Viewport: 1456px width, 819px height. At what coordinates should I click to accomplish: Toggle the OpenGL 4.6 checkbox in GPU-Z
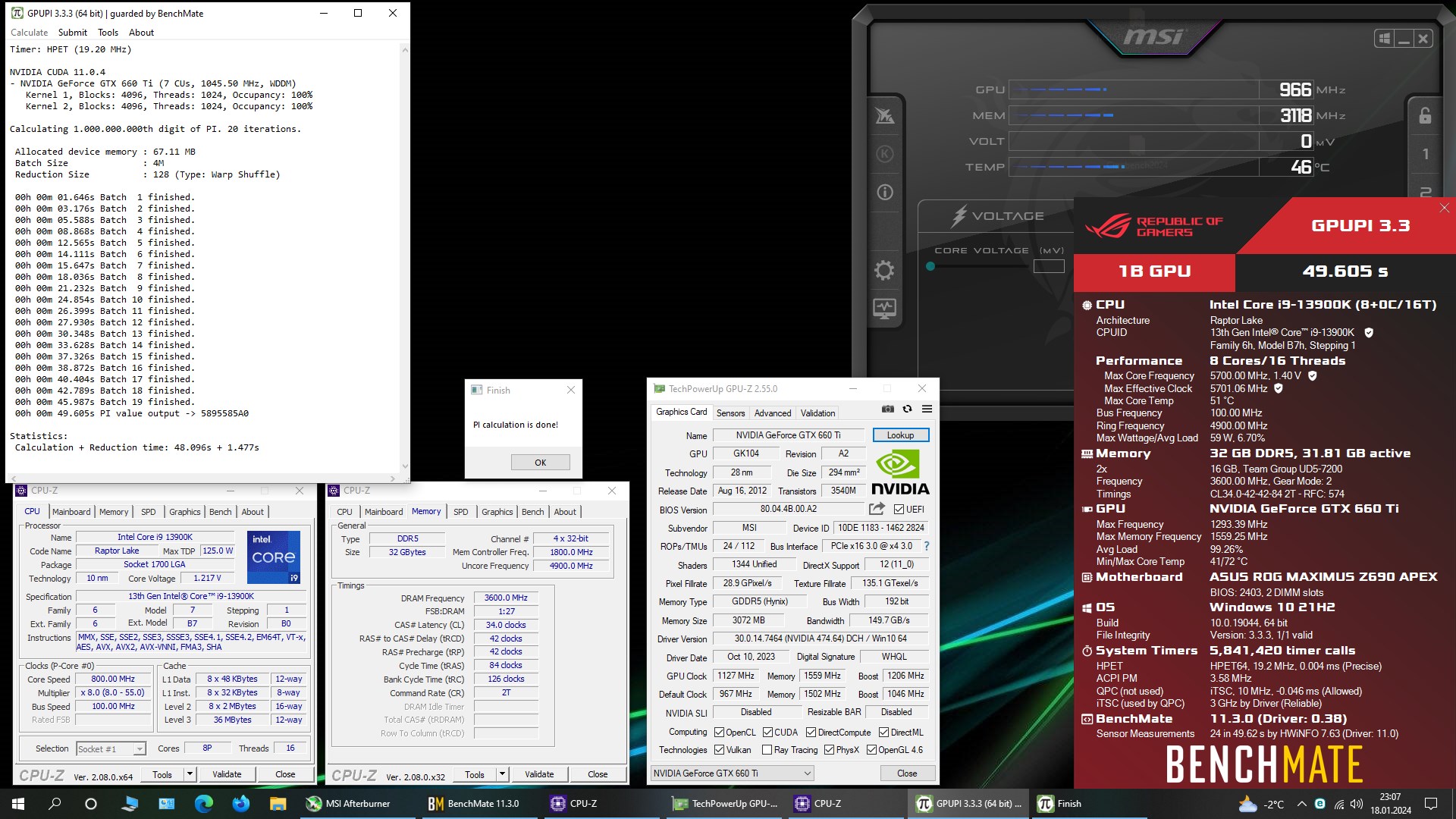871,750
